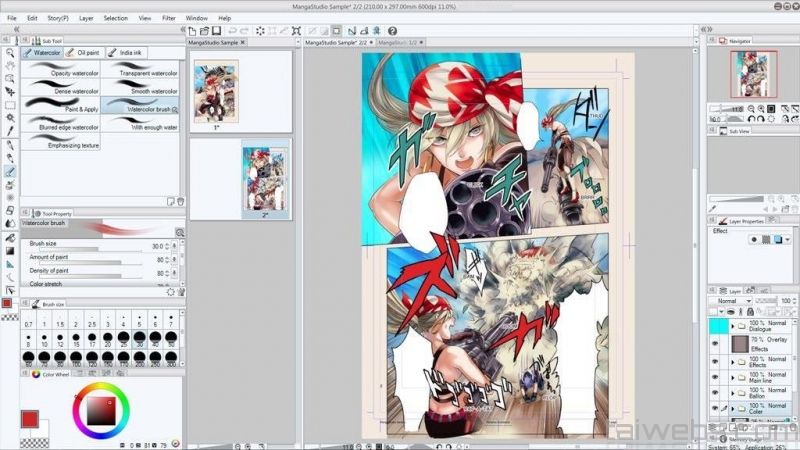Image resolution: width=800 pixels, height=450 pixels.
Task: Select the Eyedropper tool
Action: pyautogui.click(x=10, y=131)
